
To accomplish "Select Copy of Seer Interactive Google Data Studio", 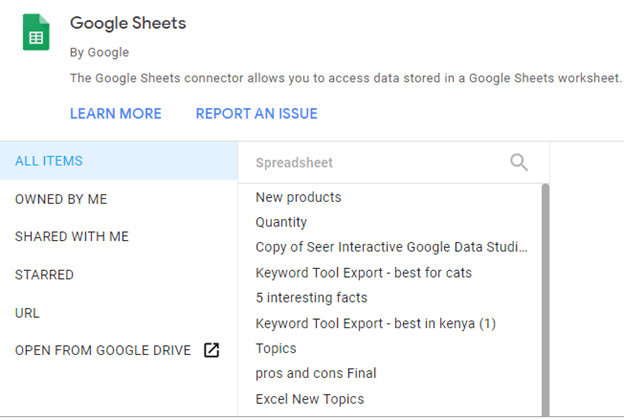I will pos(392,247).
